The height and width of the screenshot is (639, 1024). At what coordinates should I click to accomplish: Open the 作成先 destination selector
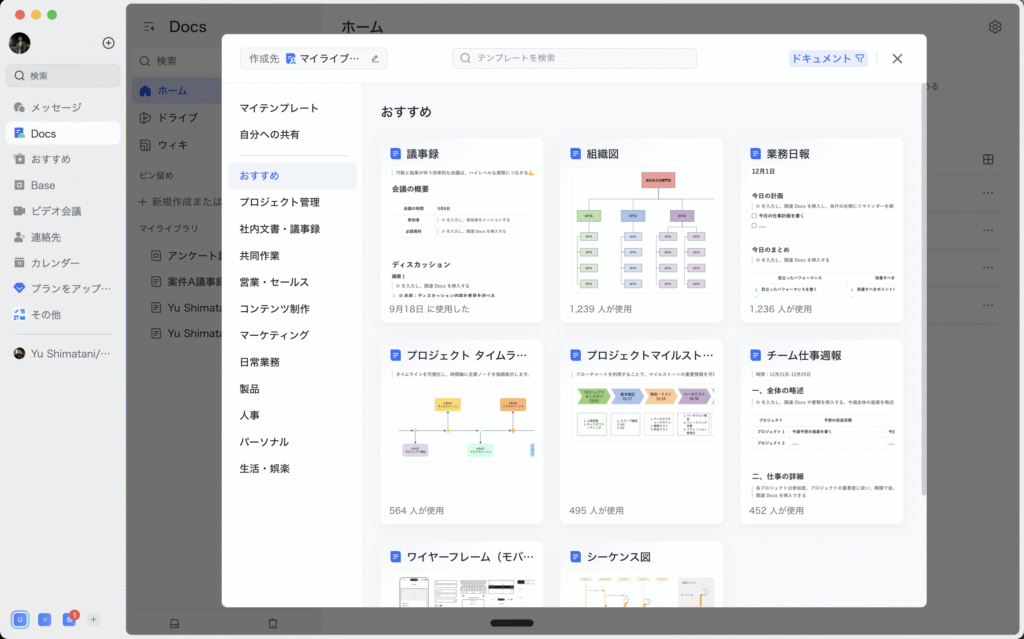pos(313,59)
